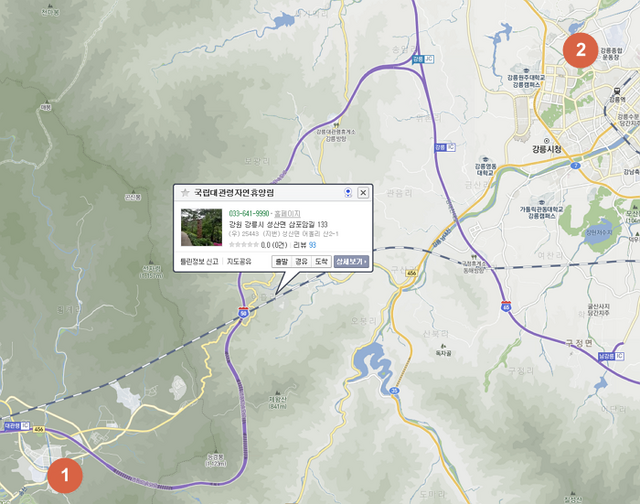Select orange map marker number 1
The image size is (640, 504).
[x=65, y=475]
